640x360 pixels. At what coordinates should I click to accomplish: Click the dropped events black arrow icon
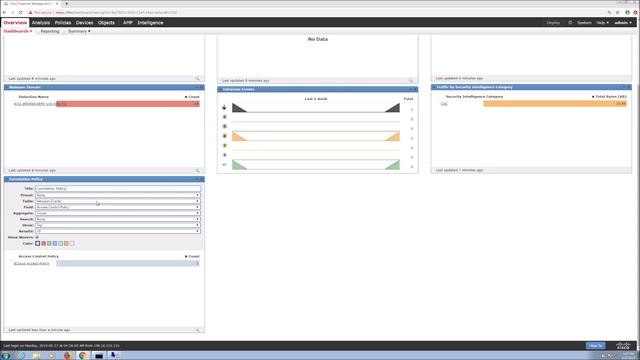[224, 107]
